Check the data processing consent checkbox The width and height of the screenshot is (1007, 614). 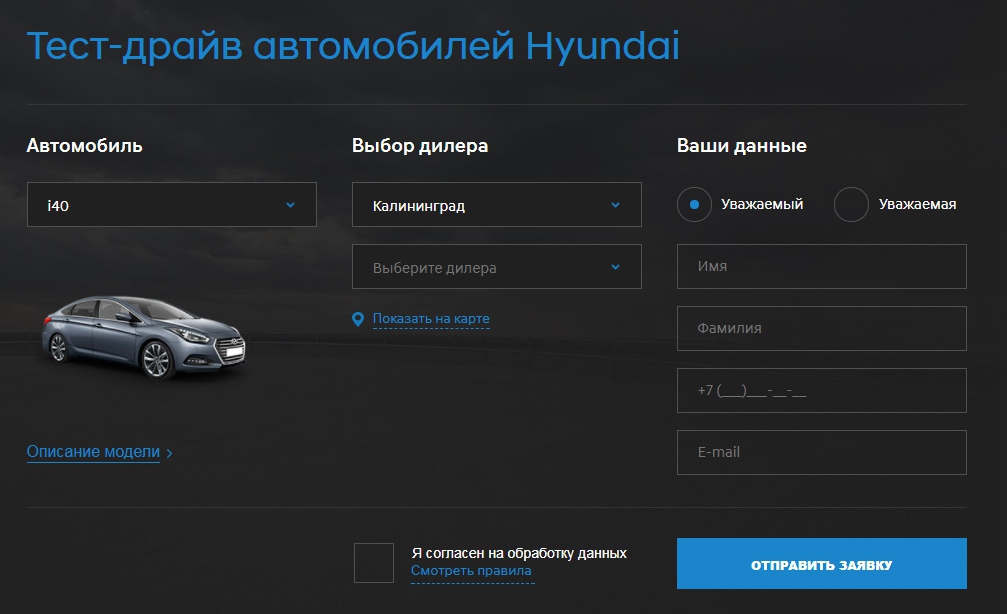coord(374,563)
